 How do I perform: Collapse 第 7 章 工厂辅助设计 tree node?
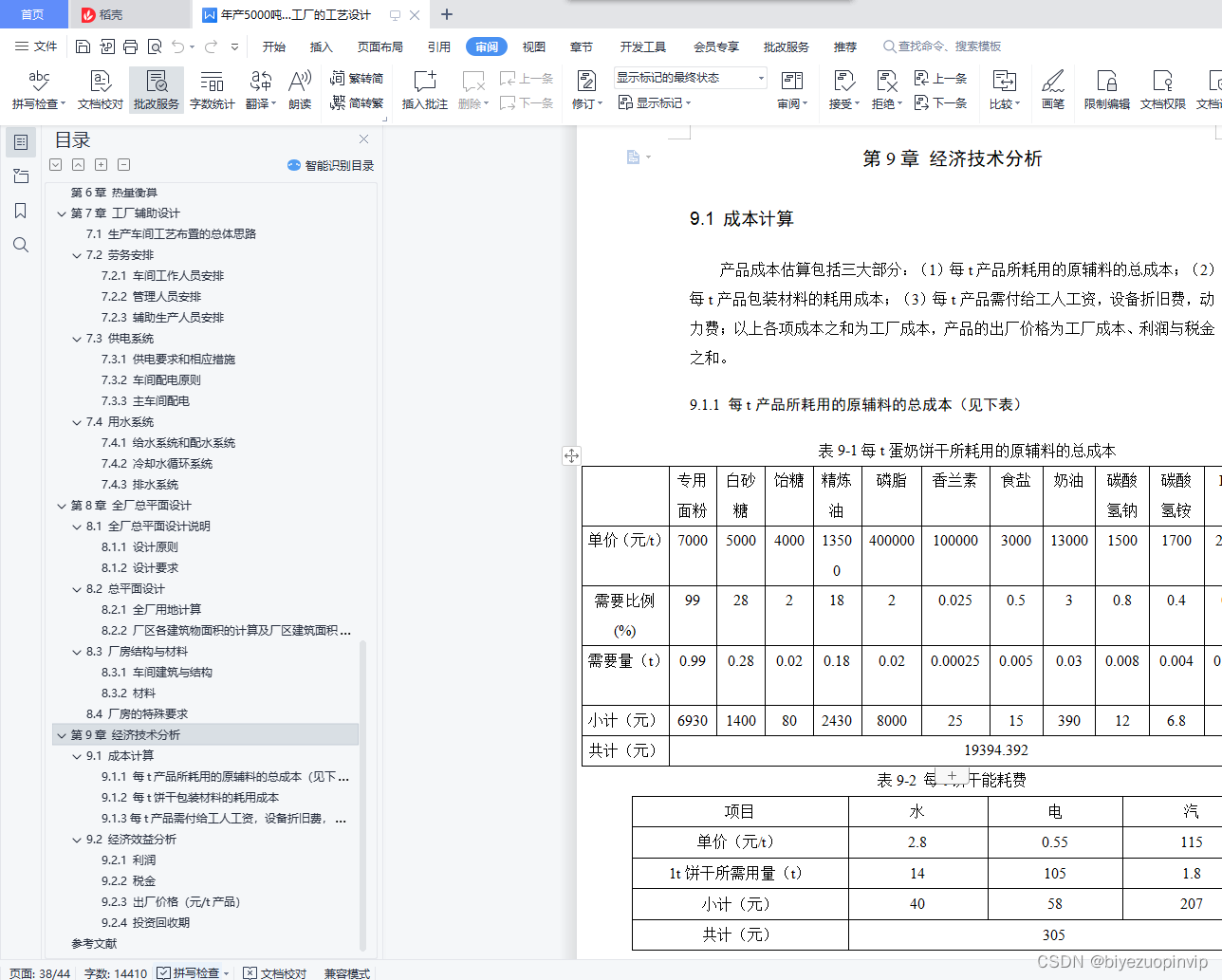coord(62,213)
